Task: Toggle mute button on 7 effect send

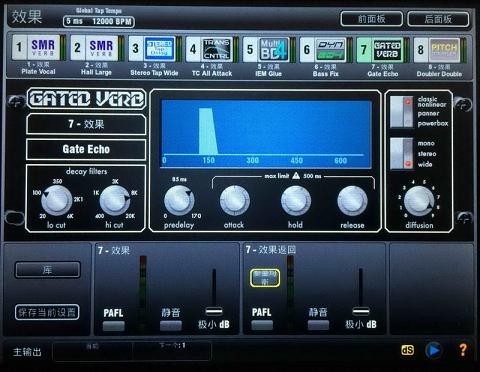Action: pyautogui.click(x=171, y=326)
